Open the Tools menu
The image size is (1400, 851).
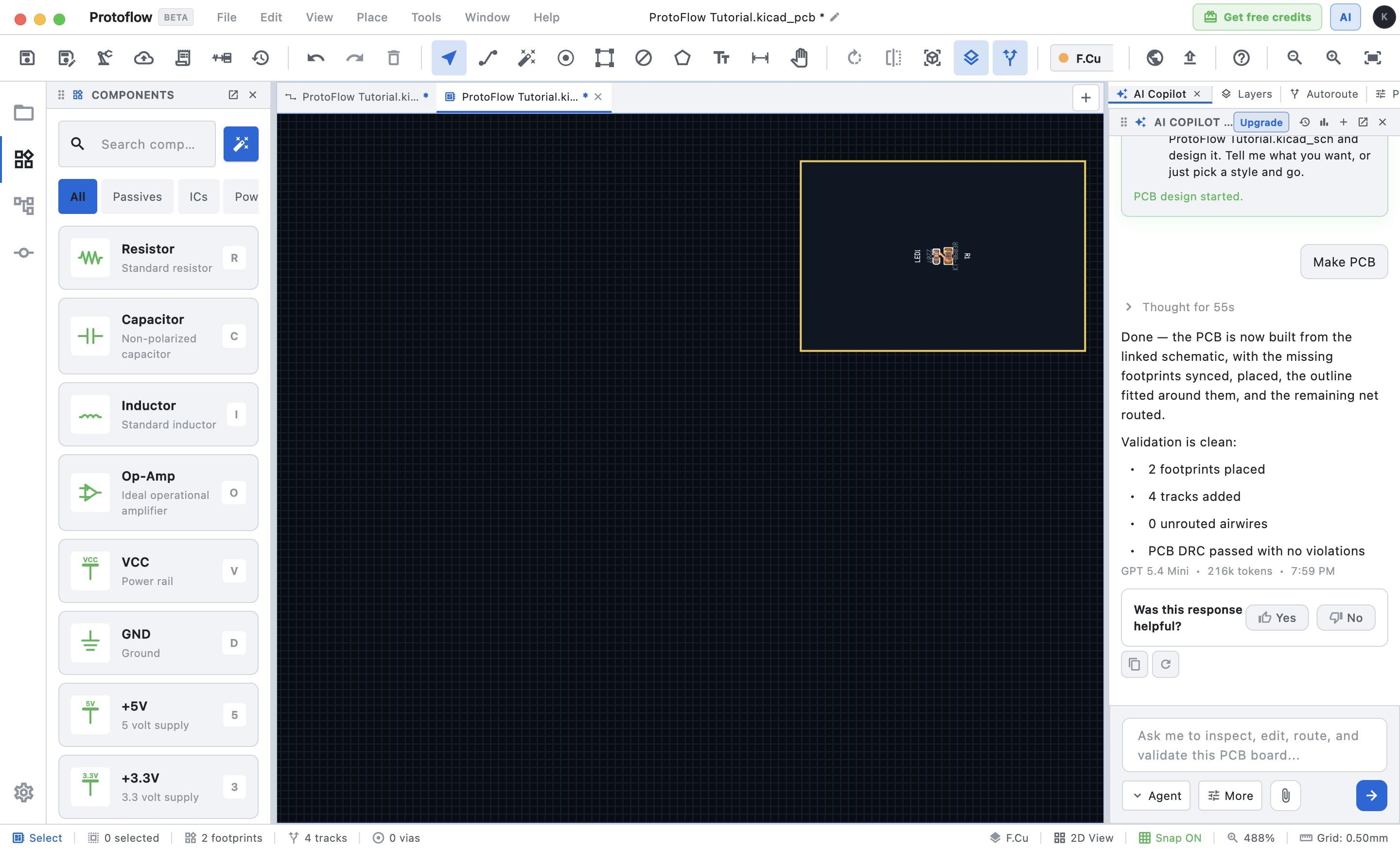point(425,17)
